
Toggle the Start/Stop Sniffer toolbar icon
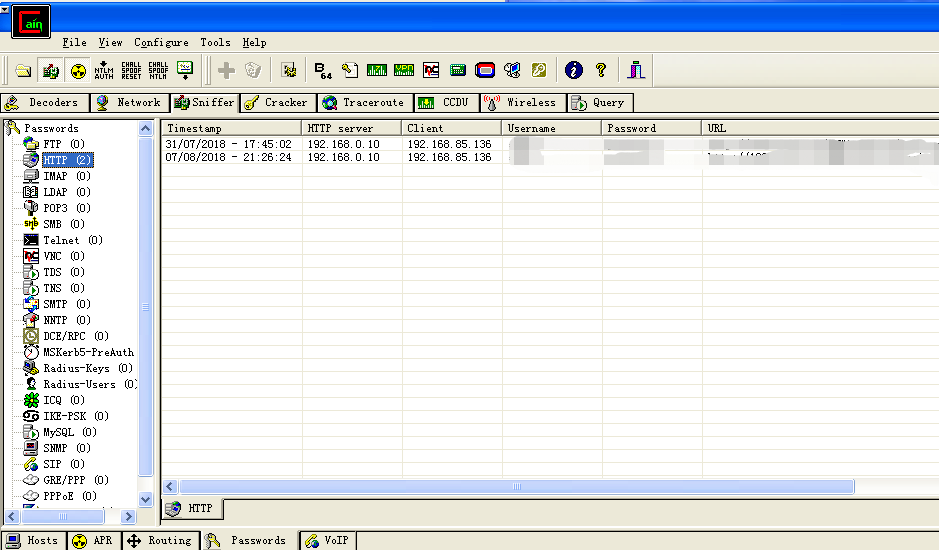(50, 71)
